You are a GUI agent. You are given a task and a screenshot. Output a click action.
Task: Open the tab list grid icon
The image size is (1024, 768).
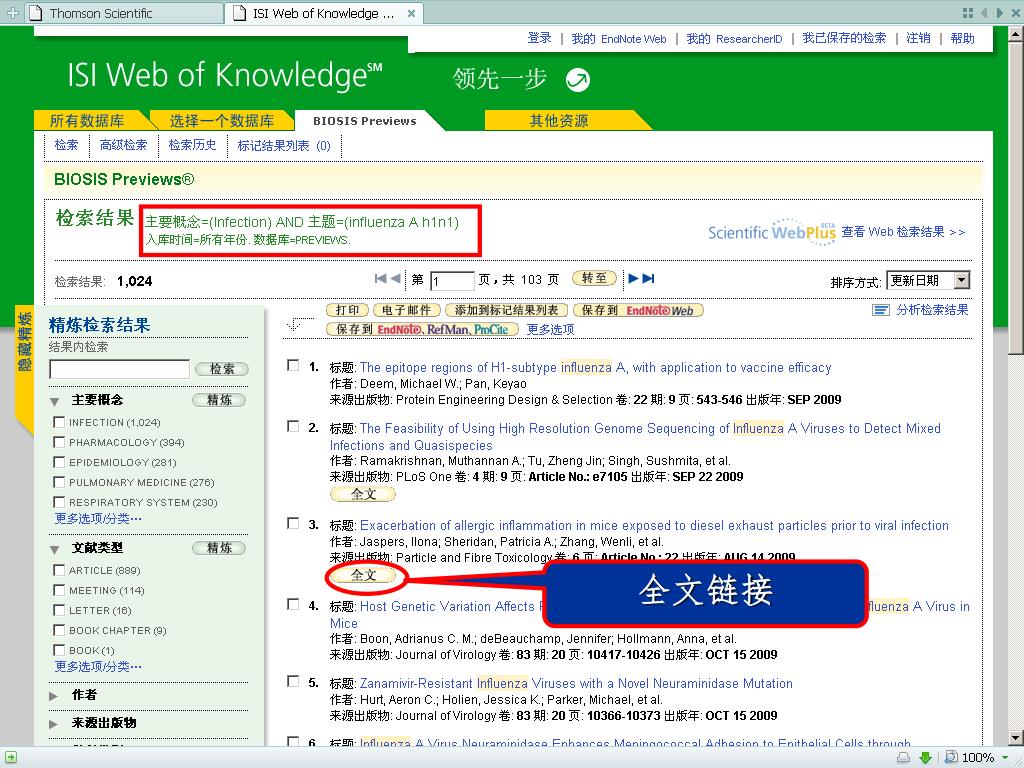968,12
